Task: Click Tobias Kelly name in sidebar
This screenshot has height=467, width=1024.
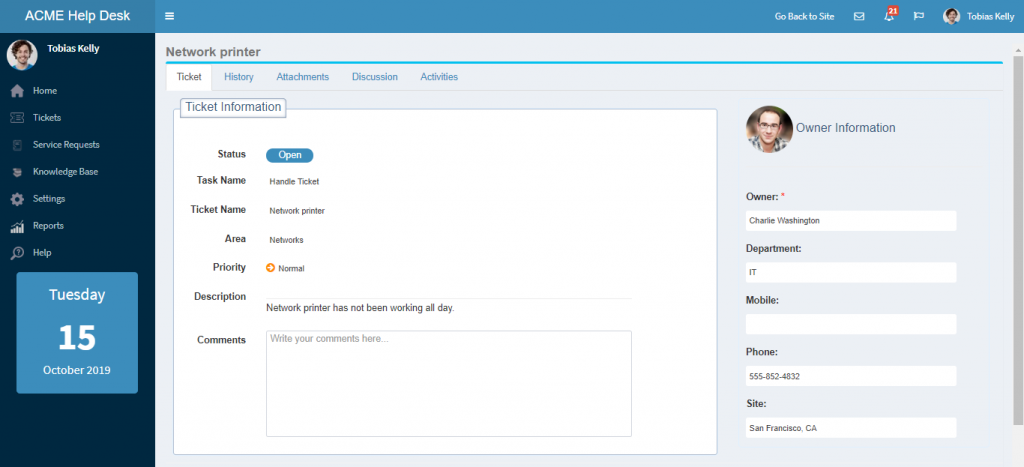Action: click(x=73, y=48)
